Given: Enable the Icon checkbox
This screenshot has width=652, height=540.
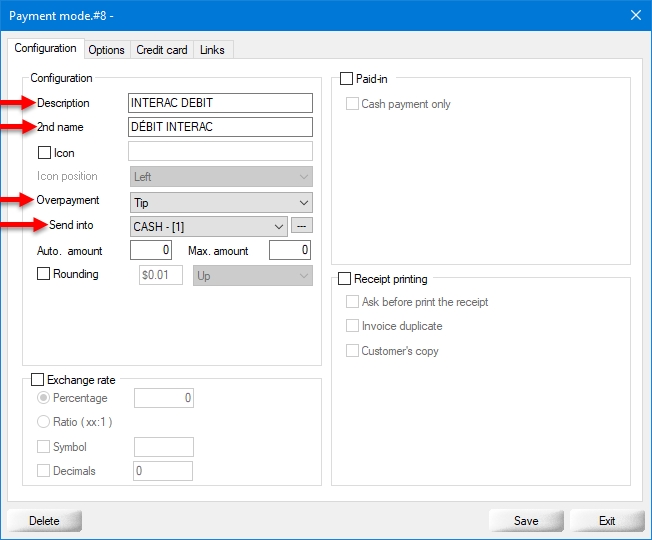Looking at the screenshot, I should (44, 154).
